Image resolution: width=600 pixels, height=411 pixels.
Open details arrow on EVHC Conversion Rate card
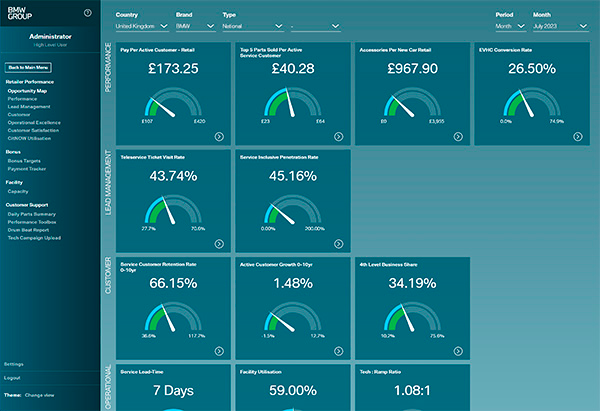pyautogui.click(x=578, y=137)
